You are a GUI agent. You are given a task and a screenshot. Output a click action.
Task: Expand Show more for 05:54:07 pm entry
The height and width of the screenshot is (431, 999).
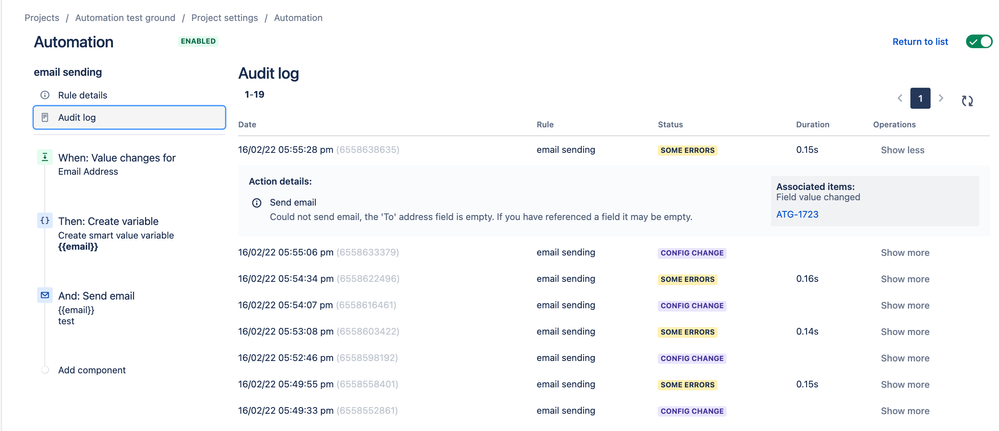(905, 305)
